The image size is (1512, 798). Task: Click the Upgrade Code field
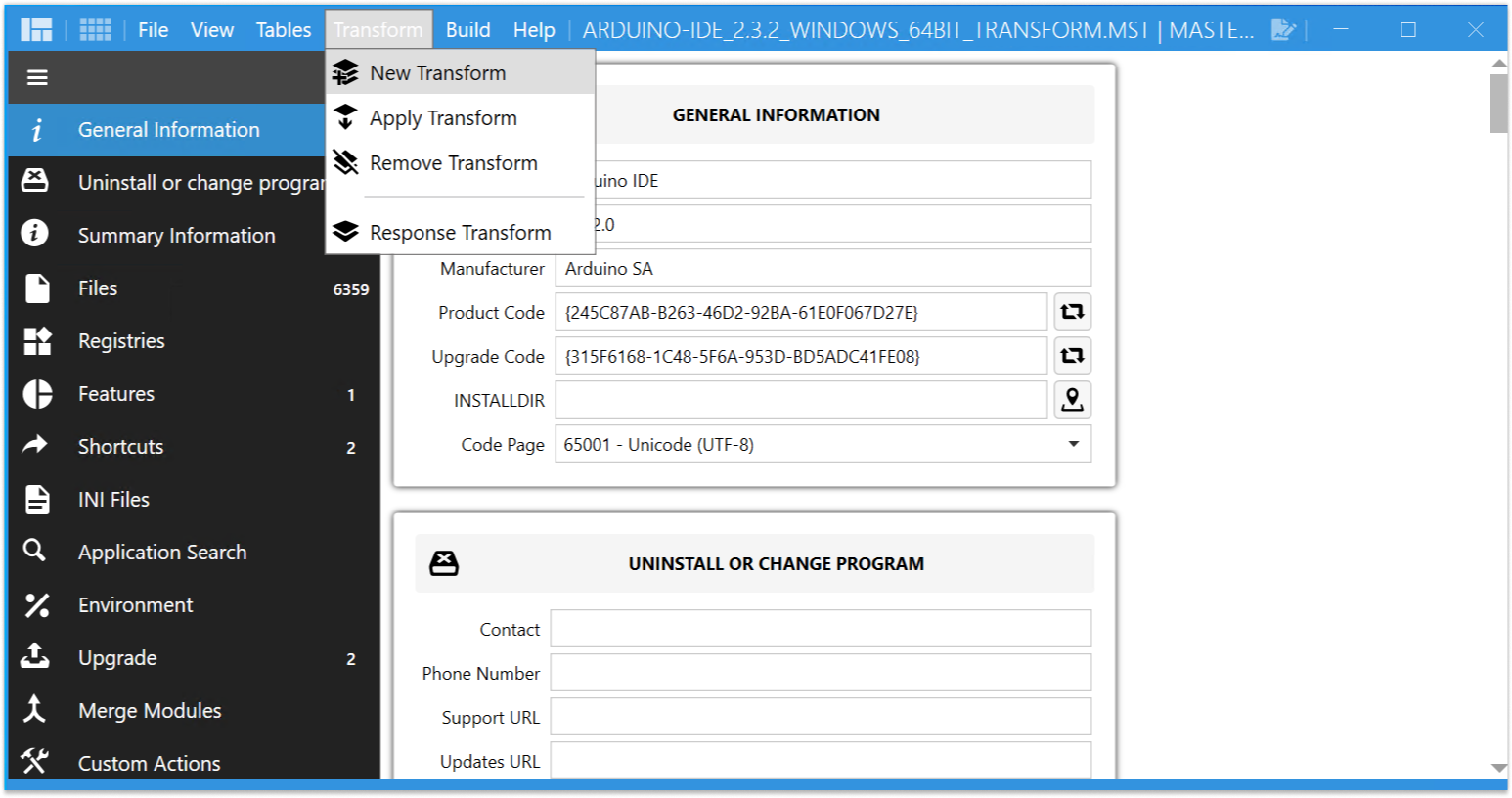pos(801,356)
